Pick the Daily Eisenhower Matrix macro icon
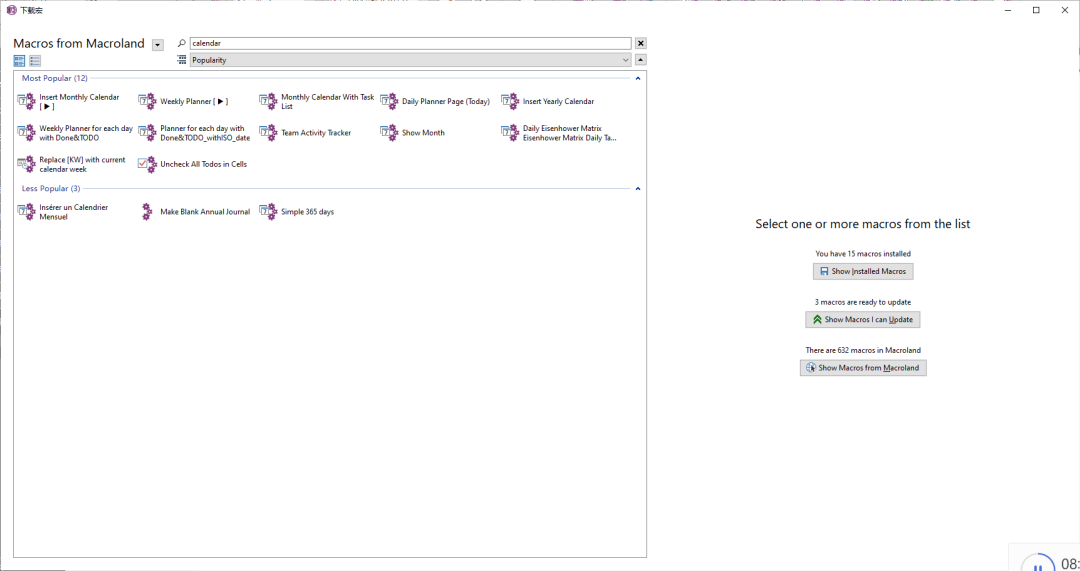The width and height of the screenshot is (1080, 571). [510, 133]
